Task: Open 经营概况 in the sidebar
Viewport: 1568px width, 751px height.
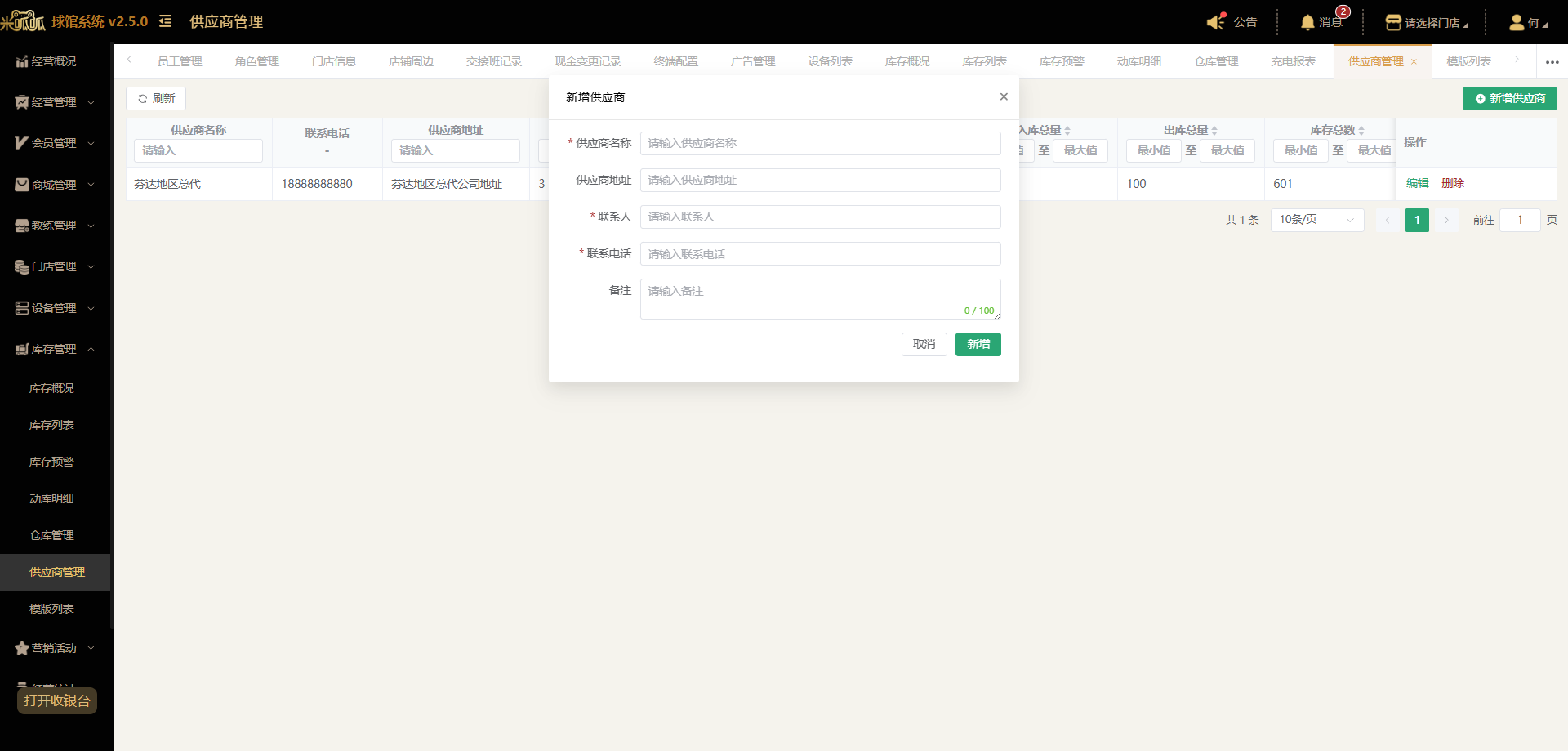Action: click(x=55, y=61)
